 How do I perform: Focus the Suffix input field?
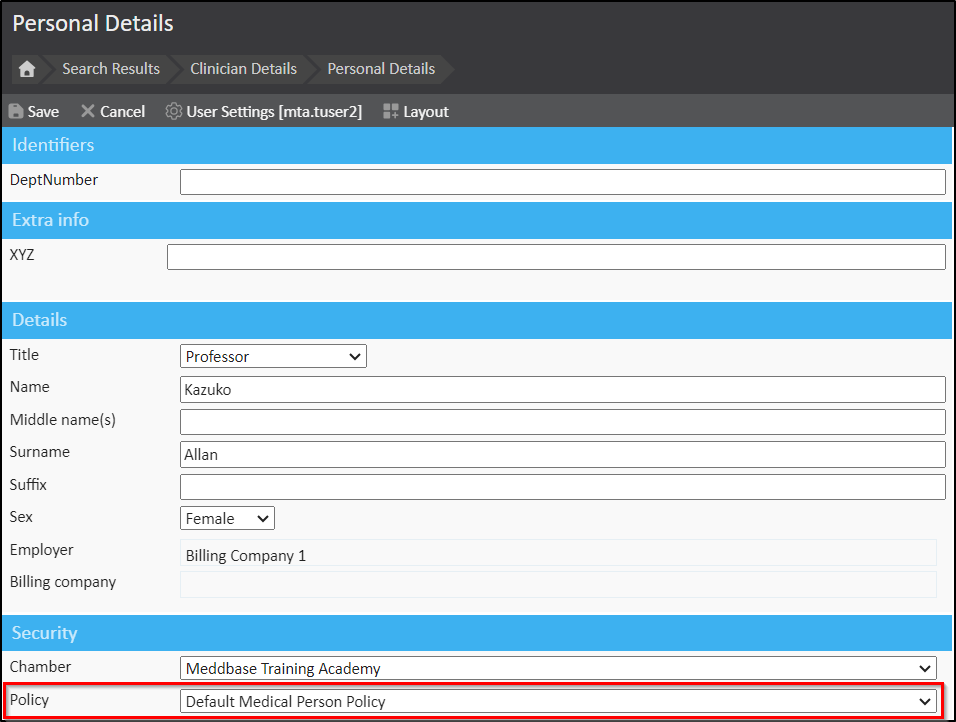point(562,487)
